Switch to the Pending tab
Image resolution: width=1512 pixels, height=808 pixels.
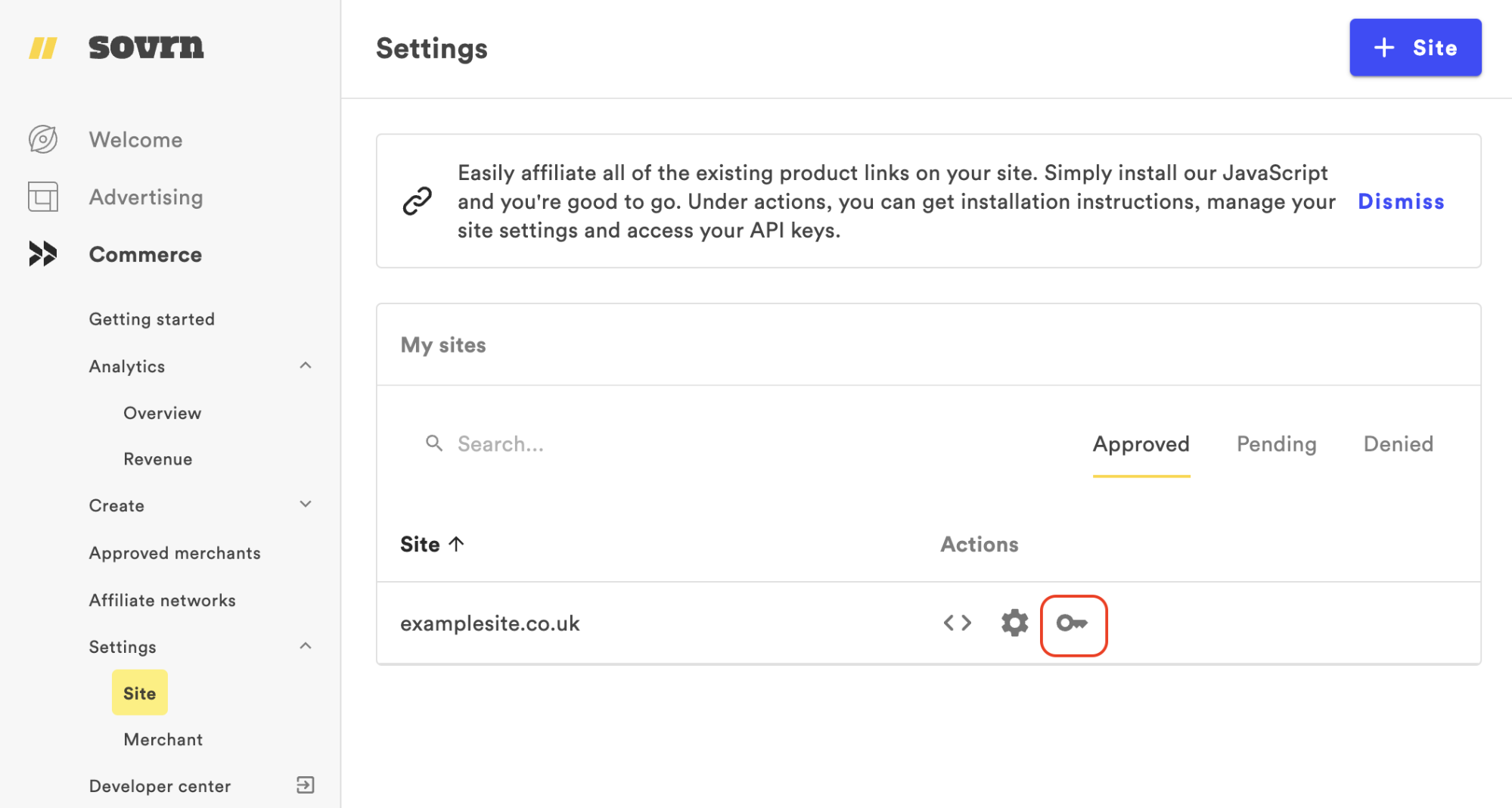click(1276, 444)
